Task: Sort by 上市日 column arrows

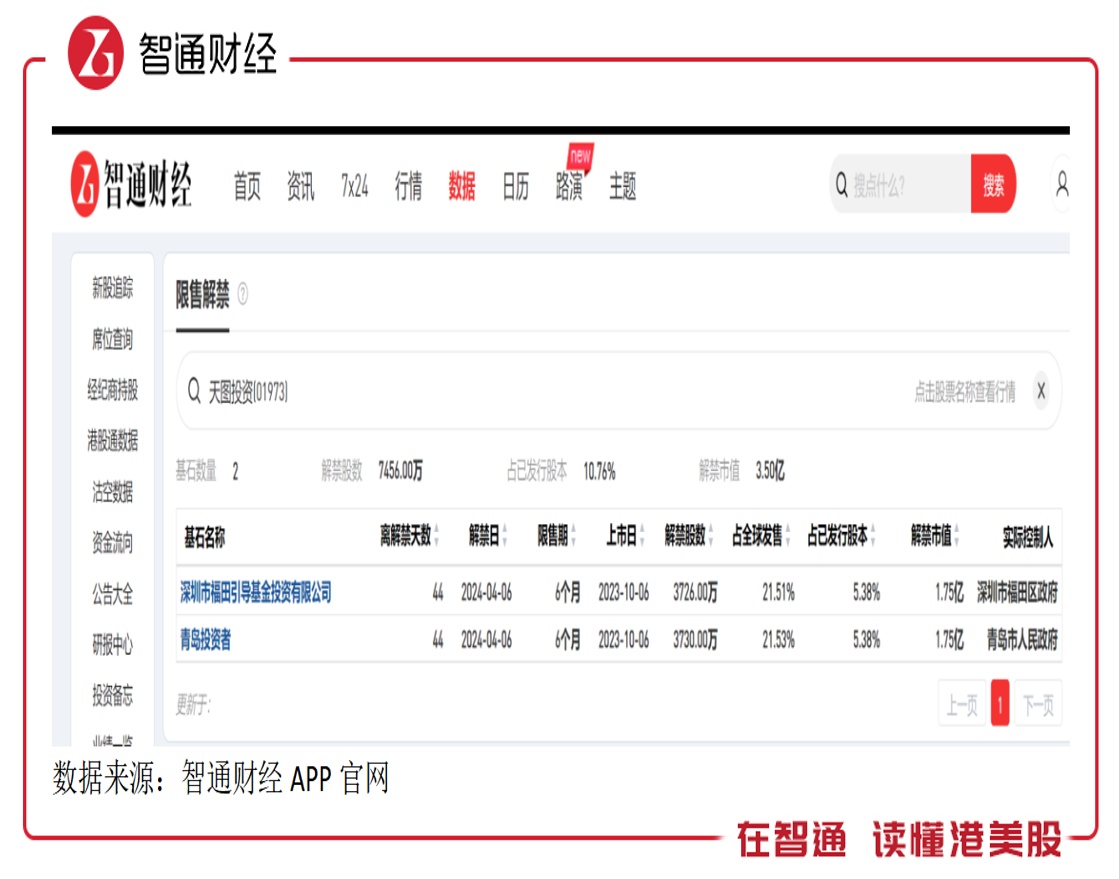Action: point(642,535)
